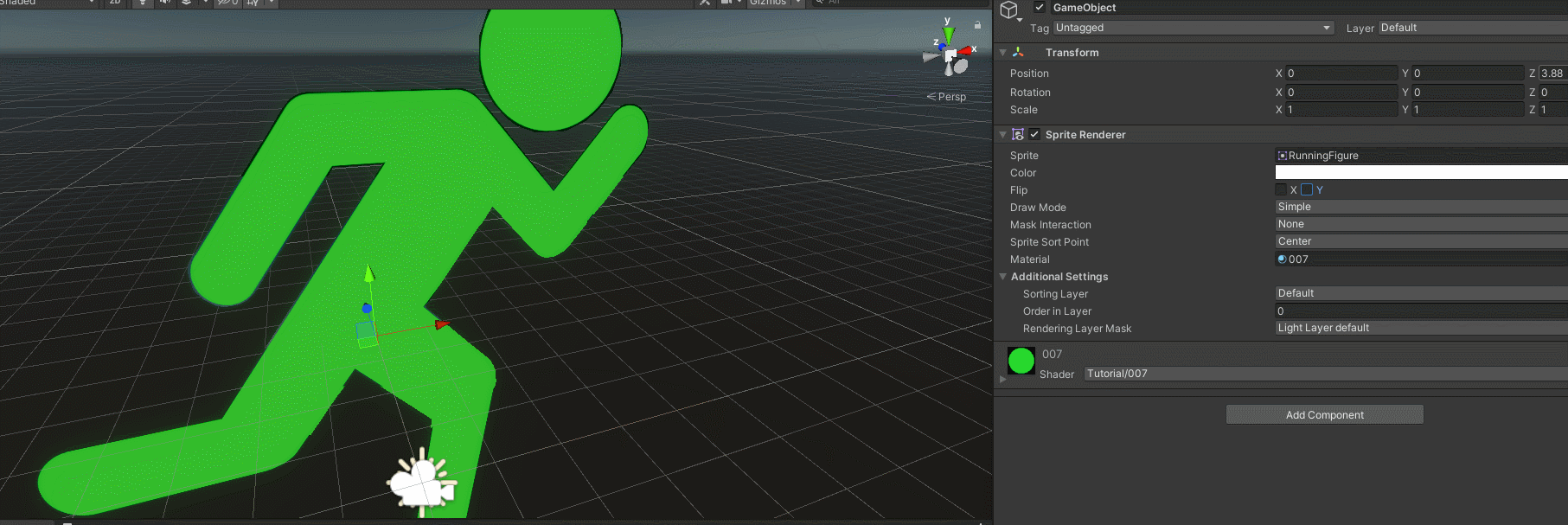Toggle the scene effects layers icon
Image resolution: width=1568 pixels, height=525 pixels.
(x=186, y=3)
